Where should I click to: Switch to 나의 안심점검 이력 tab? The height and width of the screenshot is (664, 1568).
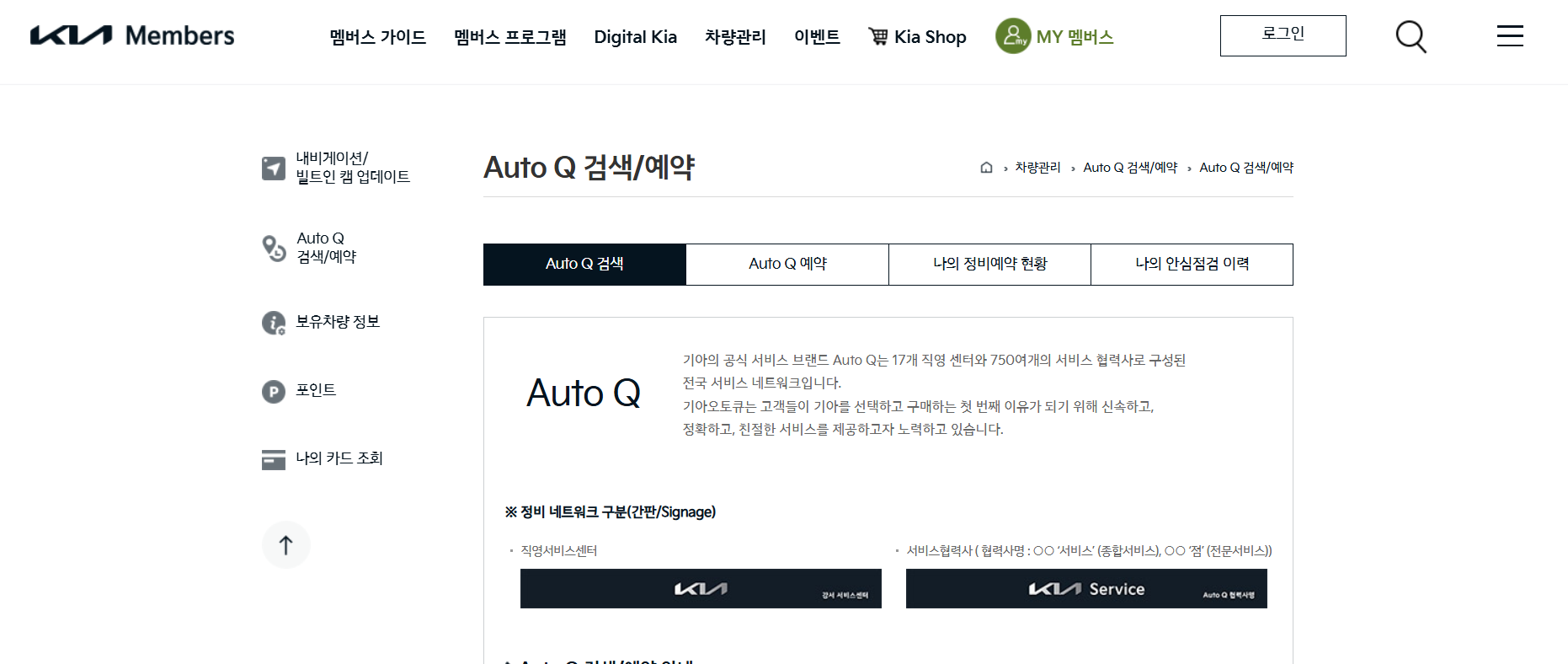point(1192,265)
